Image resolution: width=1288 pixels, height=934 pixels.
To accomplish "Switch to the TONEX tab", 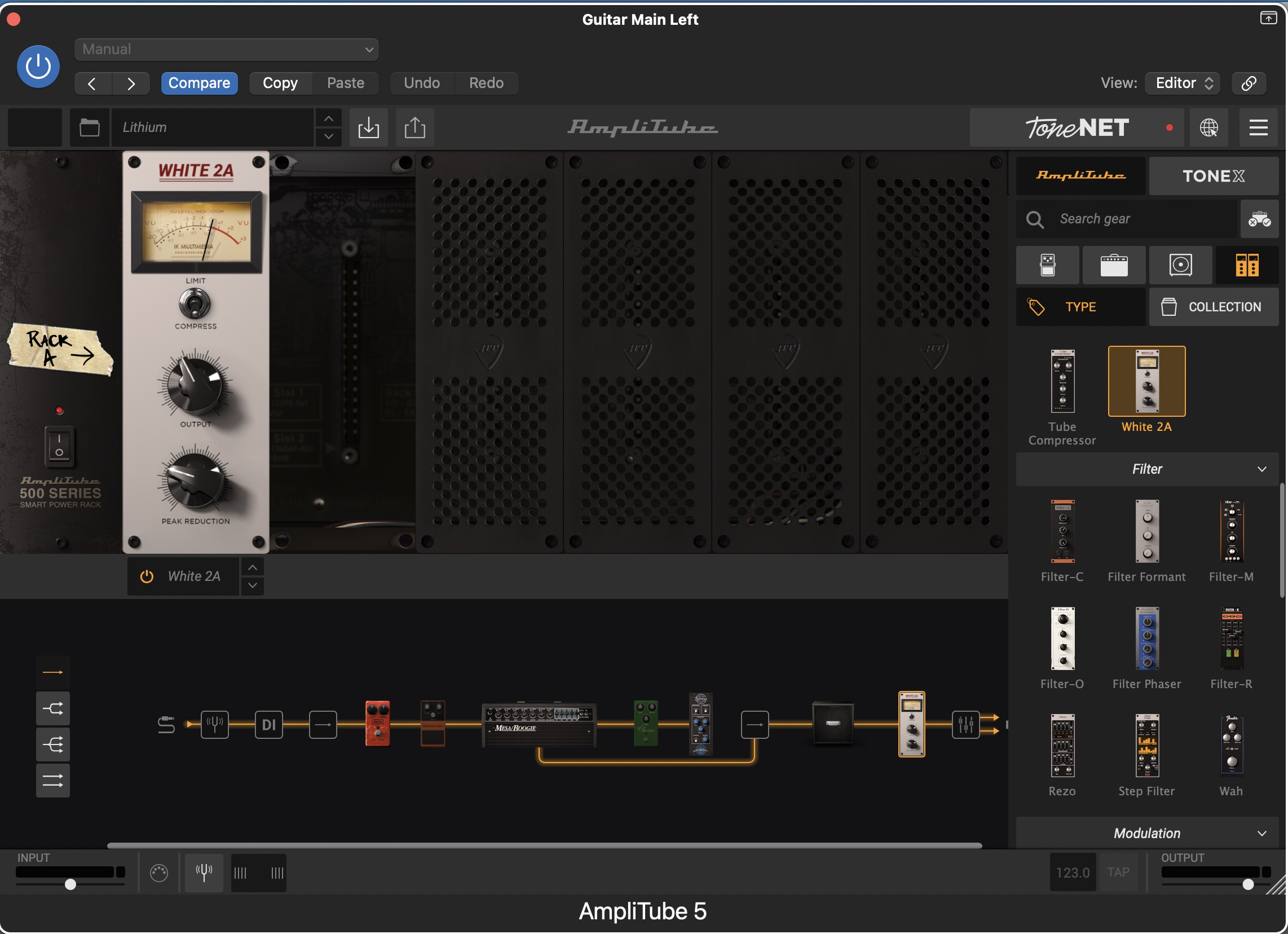I will tap(1213, 176).
